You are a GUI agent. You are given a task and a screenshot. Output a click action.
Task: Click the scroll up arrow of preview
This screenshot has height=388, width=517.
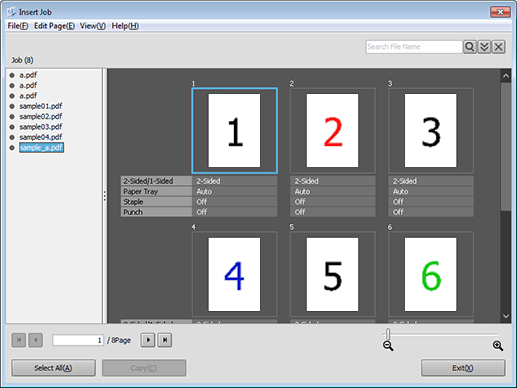click(506, 76)
